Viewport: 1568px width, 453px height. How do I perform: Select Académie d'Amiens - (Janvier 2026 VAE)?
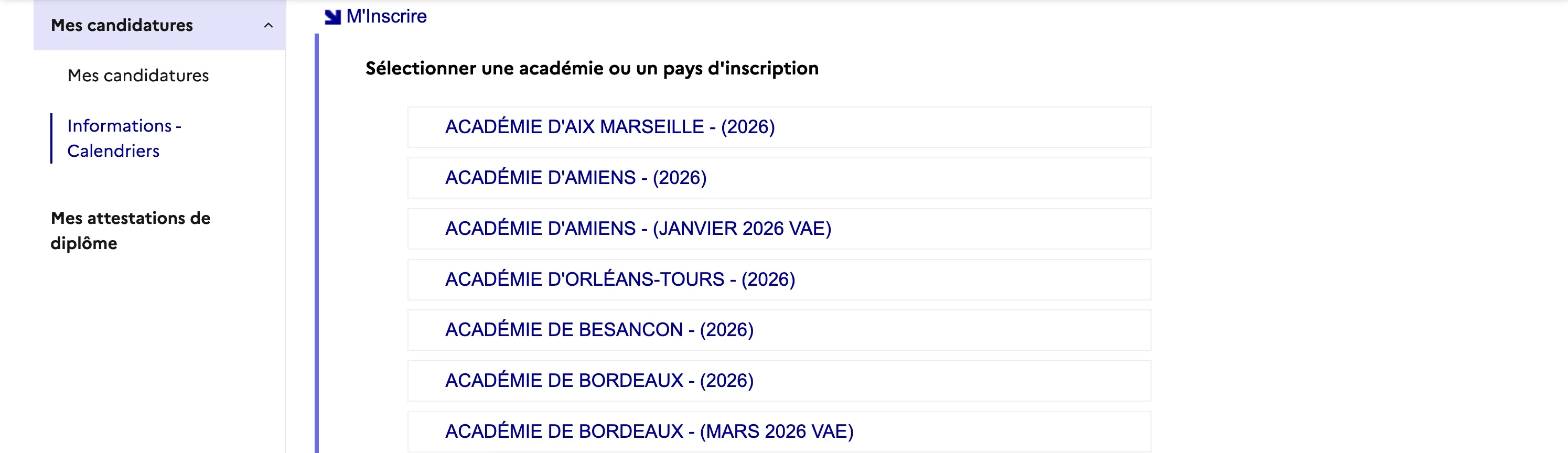click(638, 228)
